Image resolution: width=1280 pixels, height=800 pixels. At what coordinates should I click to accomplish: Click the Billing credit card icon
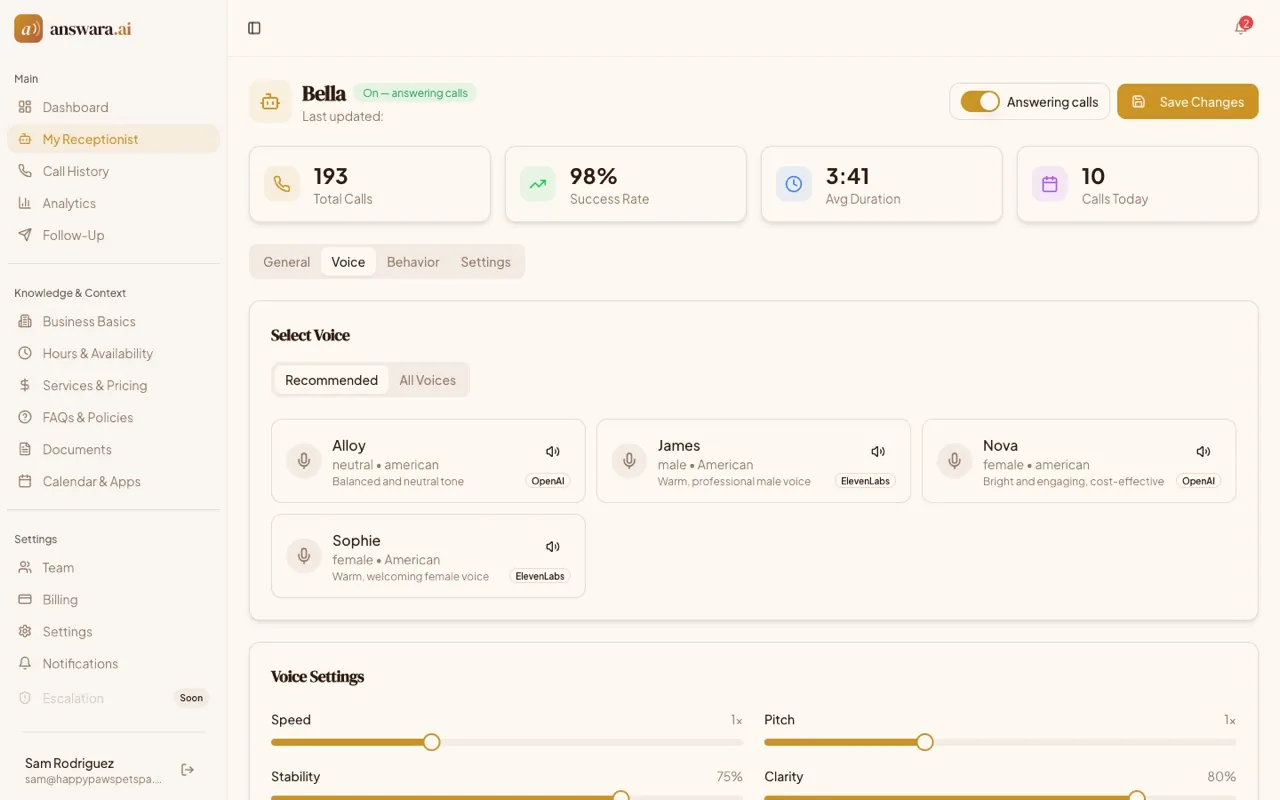pos(25,599)
